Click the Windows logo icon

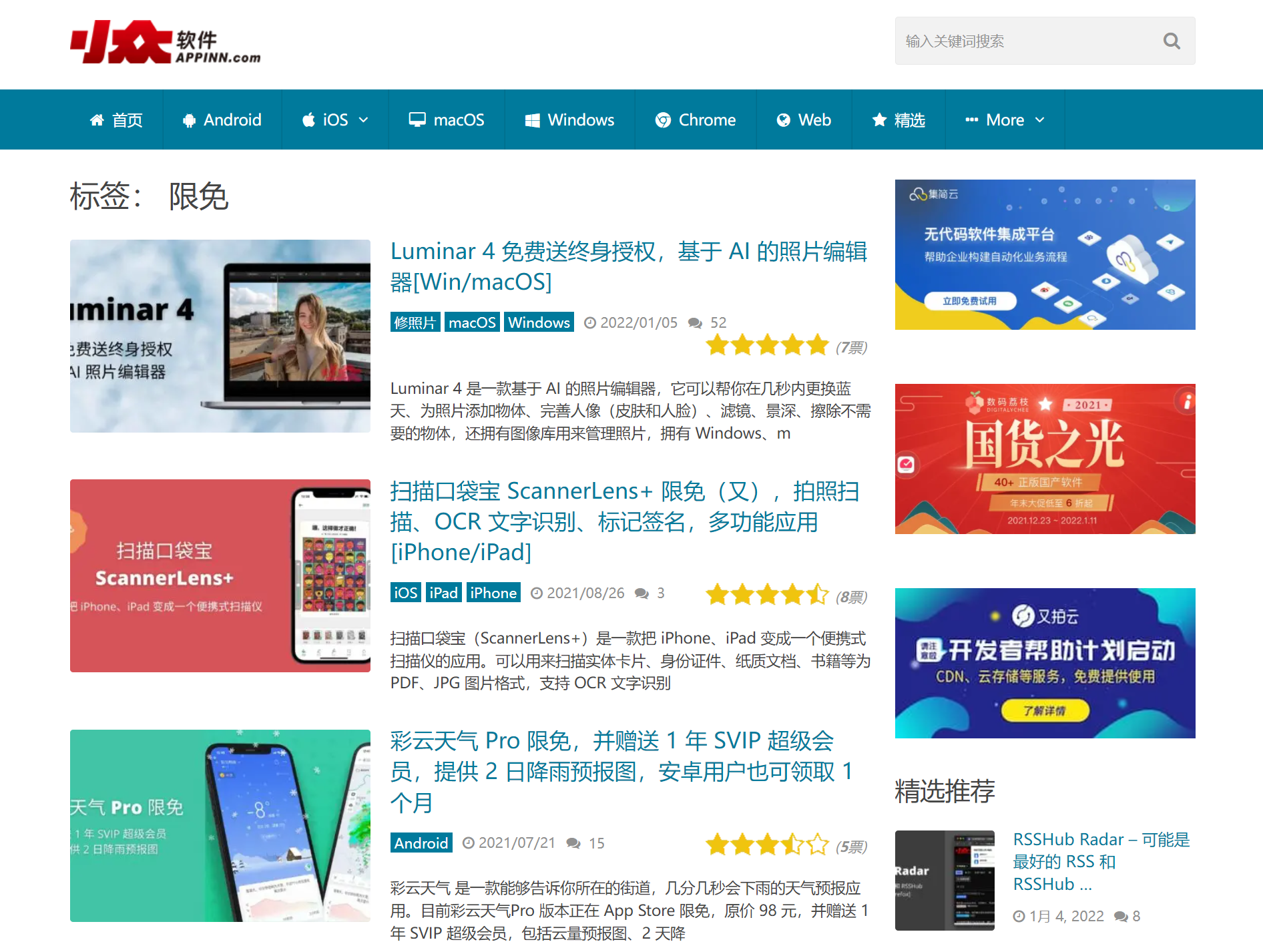(532, 120)
